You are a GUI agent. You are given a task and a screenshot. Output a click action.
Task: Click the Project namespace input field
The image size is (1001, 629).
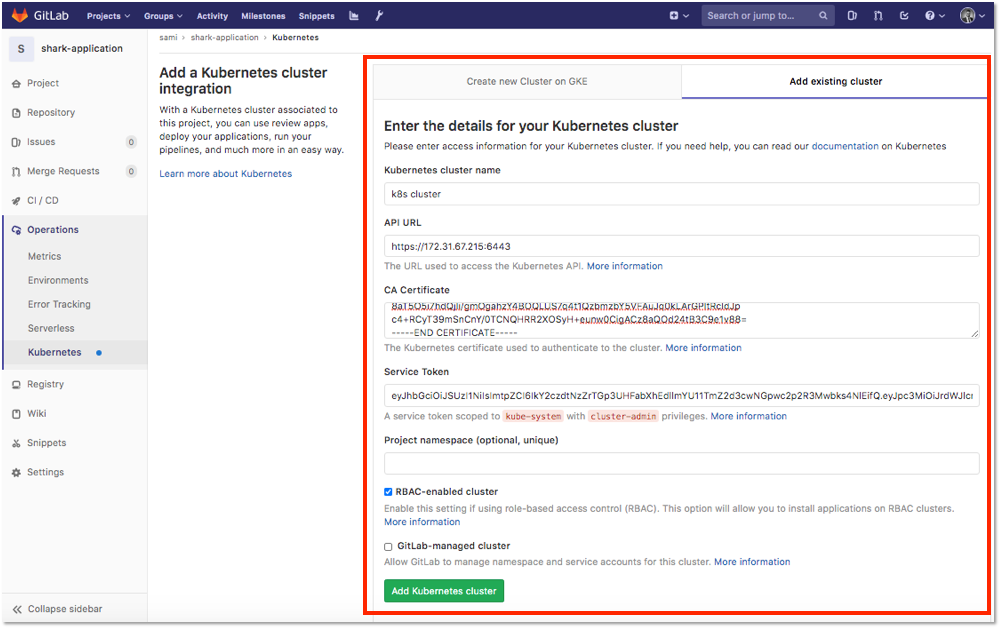682,464
